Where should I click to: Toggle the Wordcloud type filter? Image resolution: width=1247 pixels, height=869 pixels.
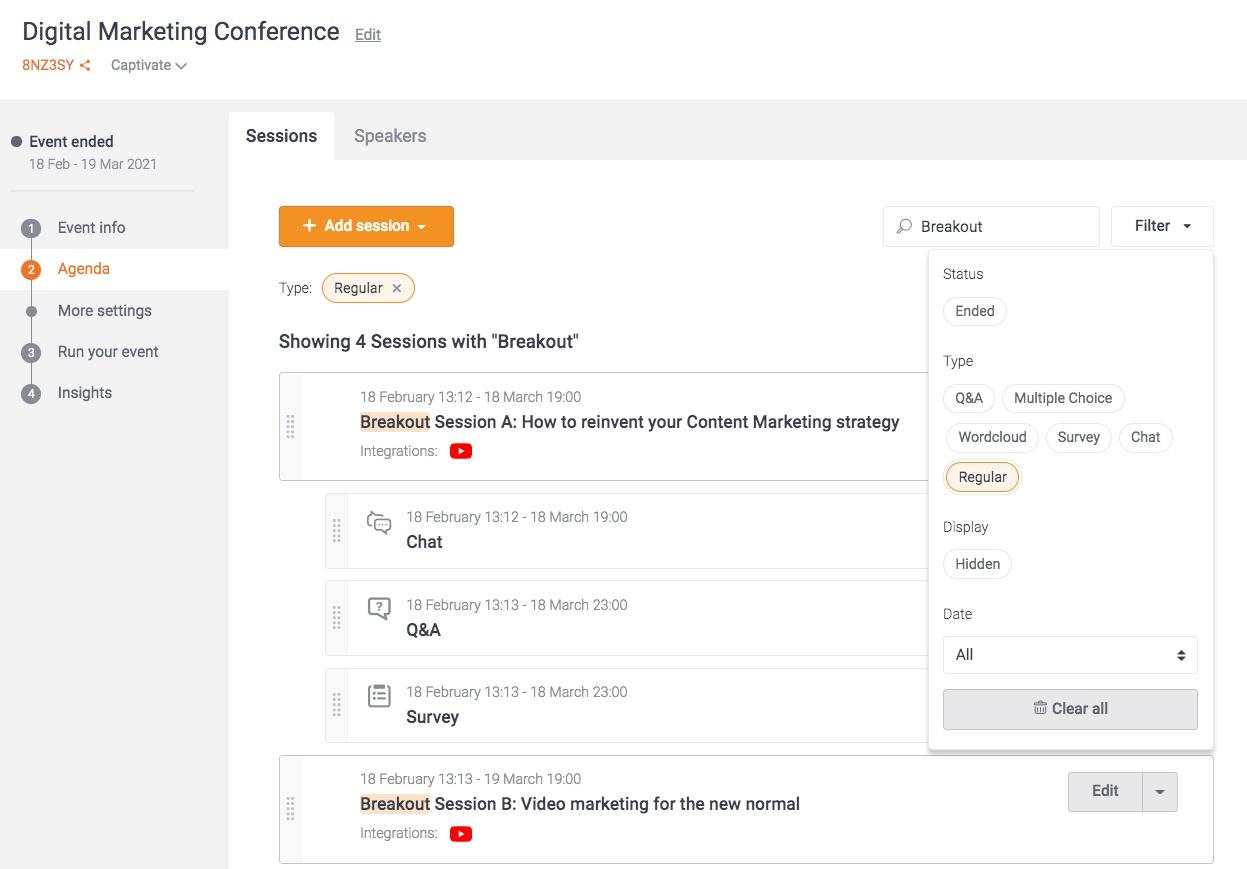(991, 437)
